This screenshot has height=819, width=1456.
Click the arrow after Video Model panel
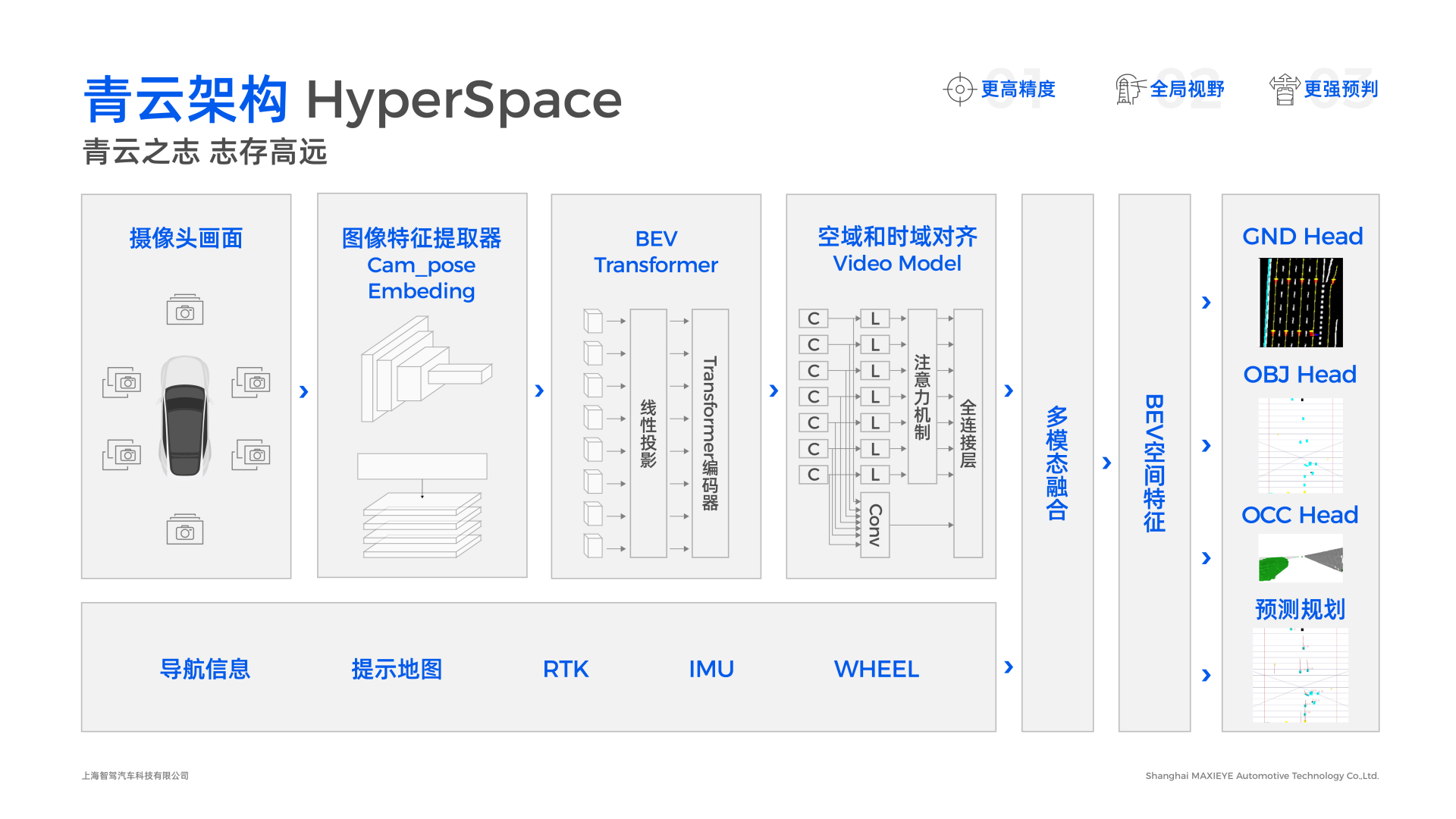tap(1009, 391)
